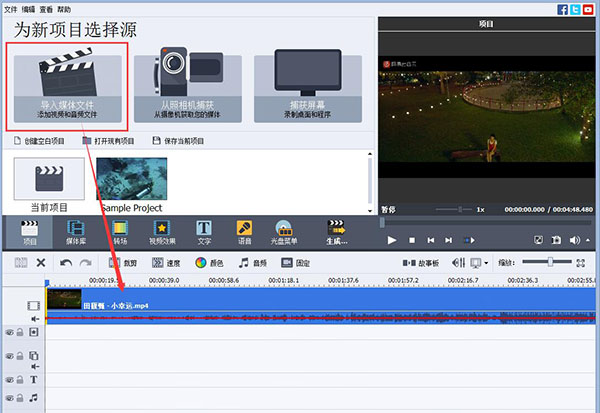Lock the video effects track
This screenshot has width=600, height=413.
click(20, 332)
